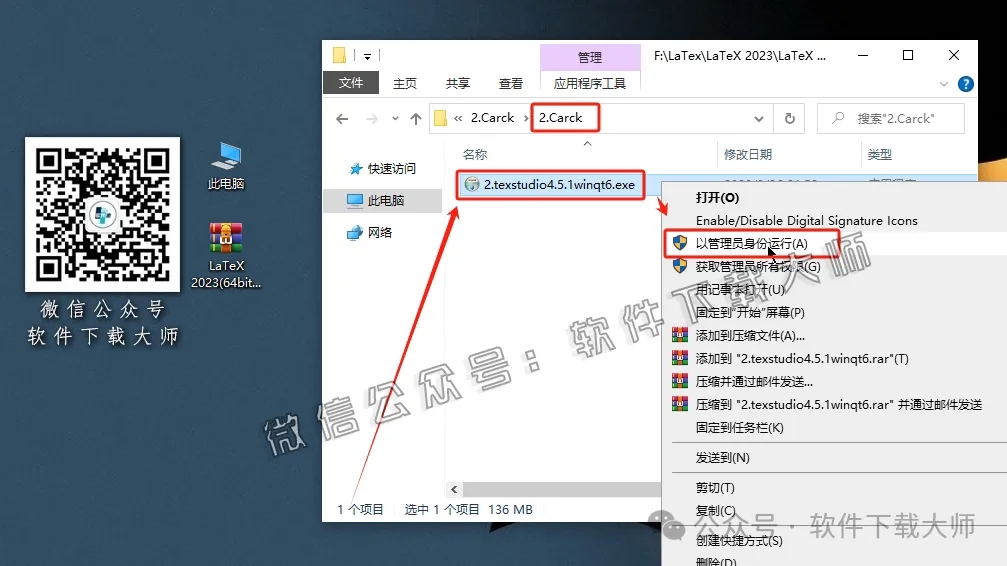1007x566 pixels.
Task: Sort by the 类型 column header
Action: tap(879, 154)
